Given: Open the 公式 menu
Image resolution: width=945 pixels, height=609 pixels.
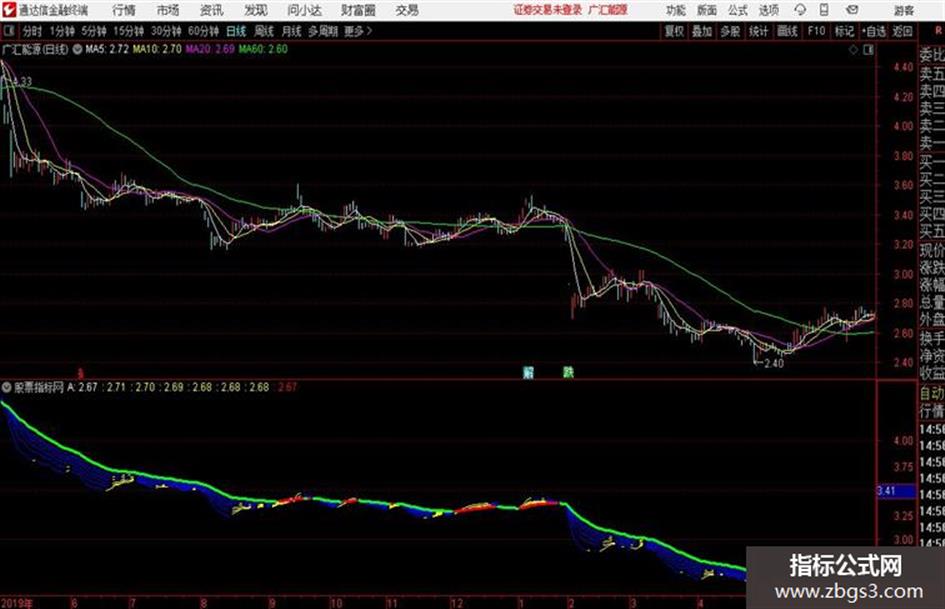Looking at the screenshot, I should [738, 10].
